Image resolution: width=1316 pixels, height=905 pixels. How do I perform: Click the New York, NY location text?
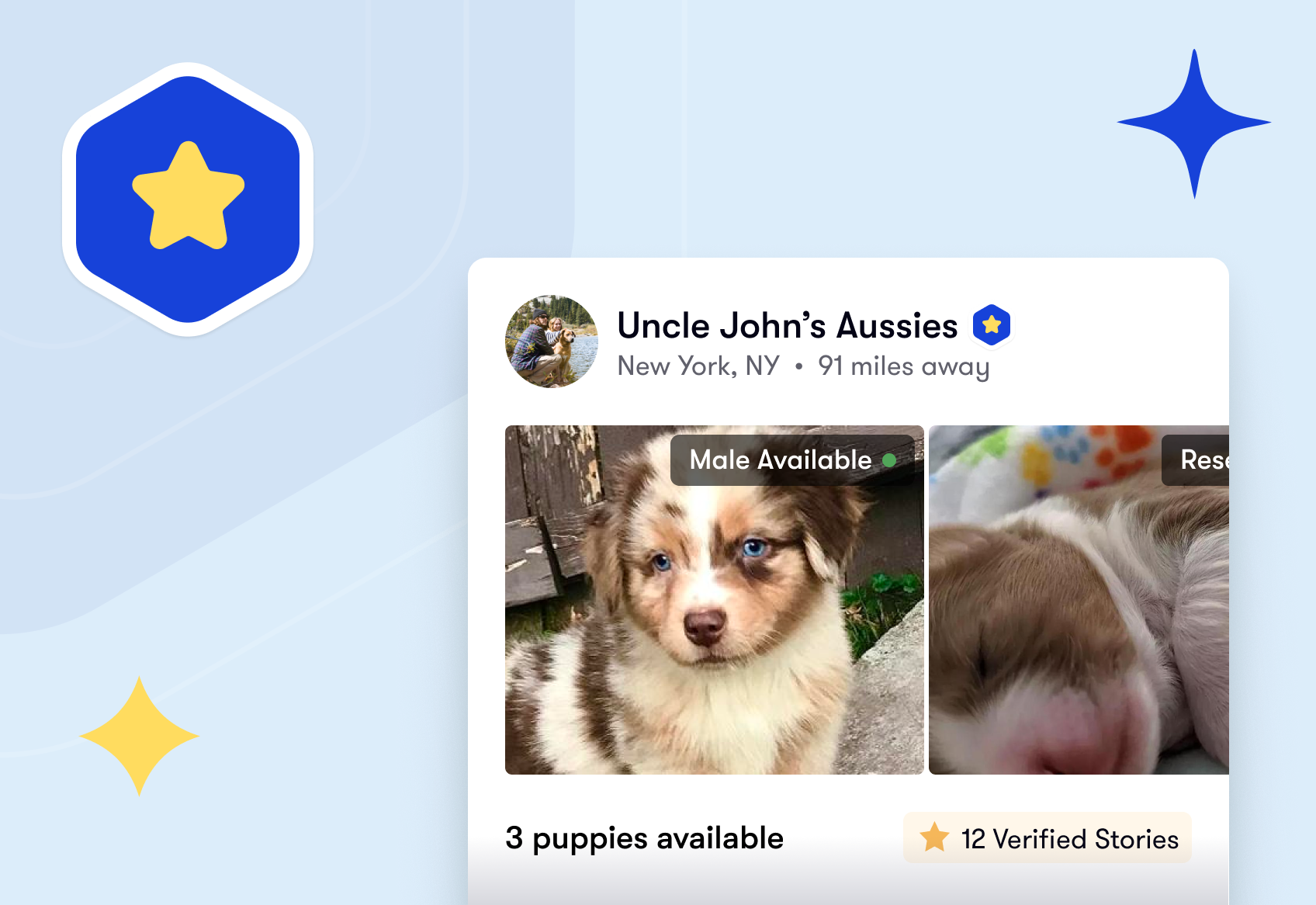click(698, 366)
